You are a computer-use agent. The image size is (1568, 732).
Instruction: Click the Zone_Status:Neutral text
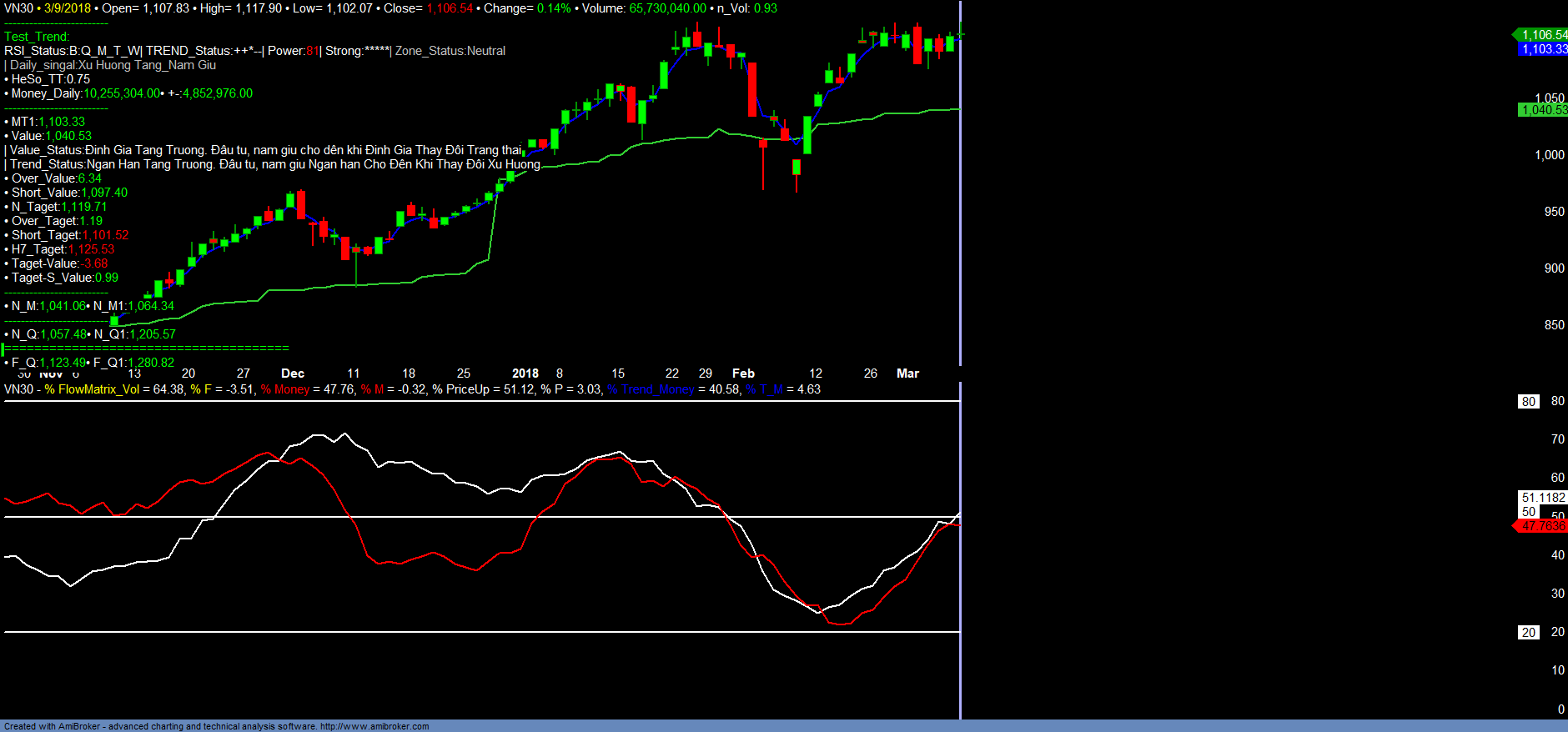click(450, 51)
